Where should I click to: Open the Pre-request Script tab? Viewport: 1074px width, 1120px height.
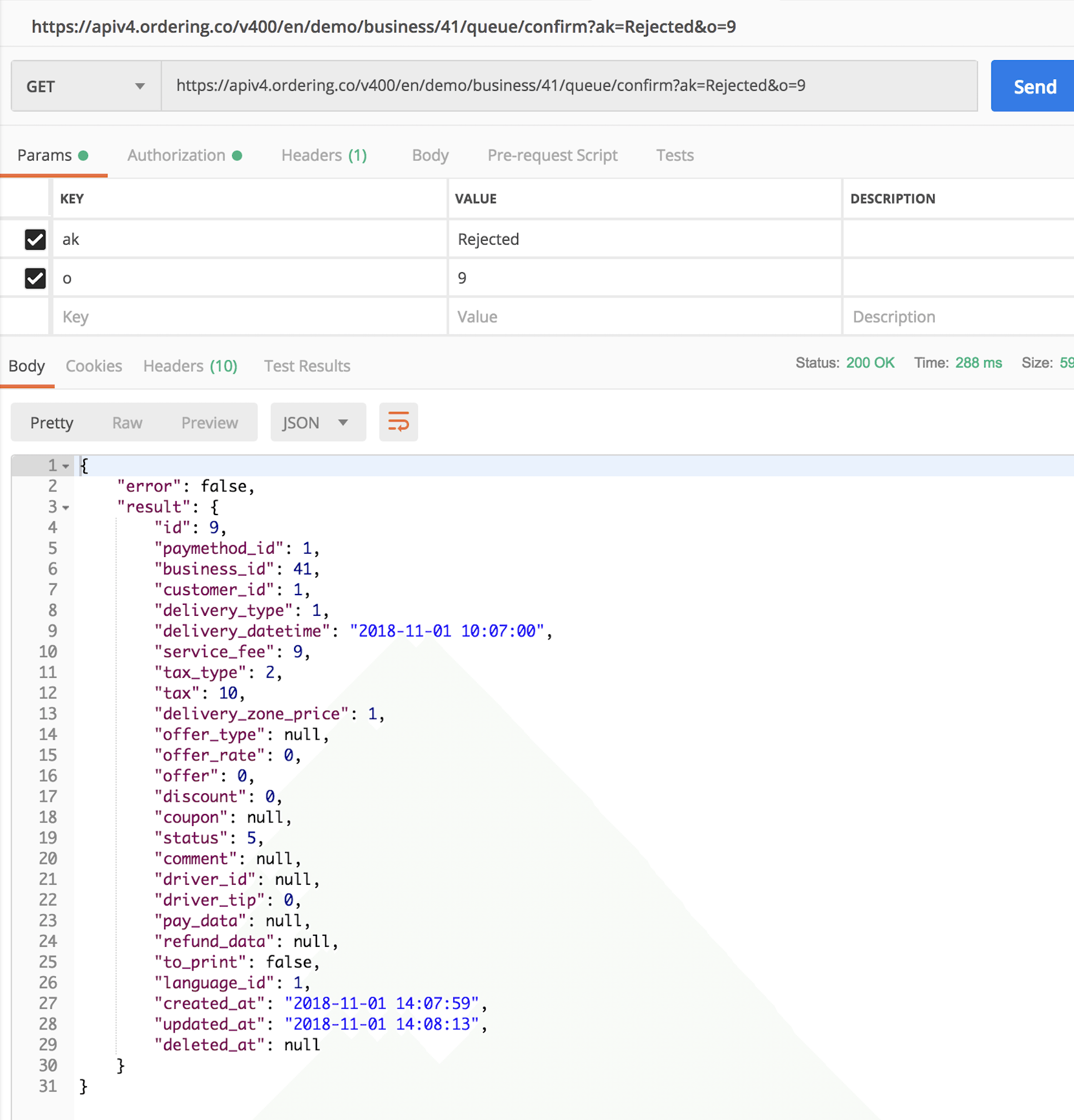pos(552,155)
